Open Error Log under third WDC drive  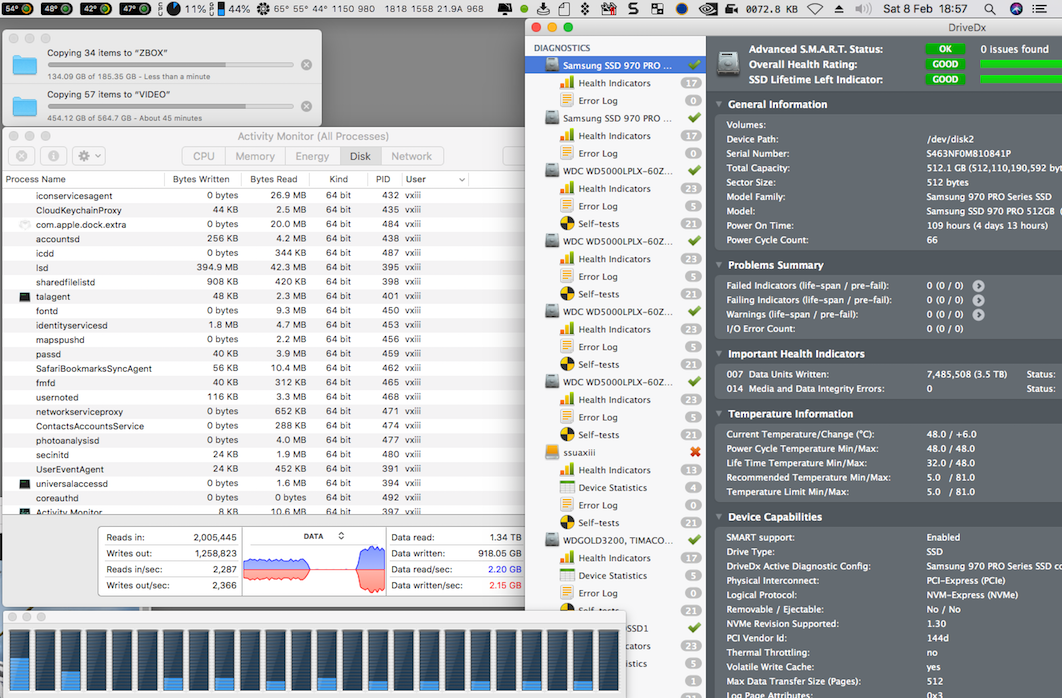598,347
